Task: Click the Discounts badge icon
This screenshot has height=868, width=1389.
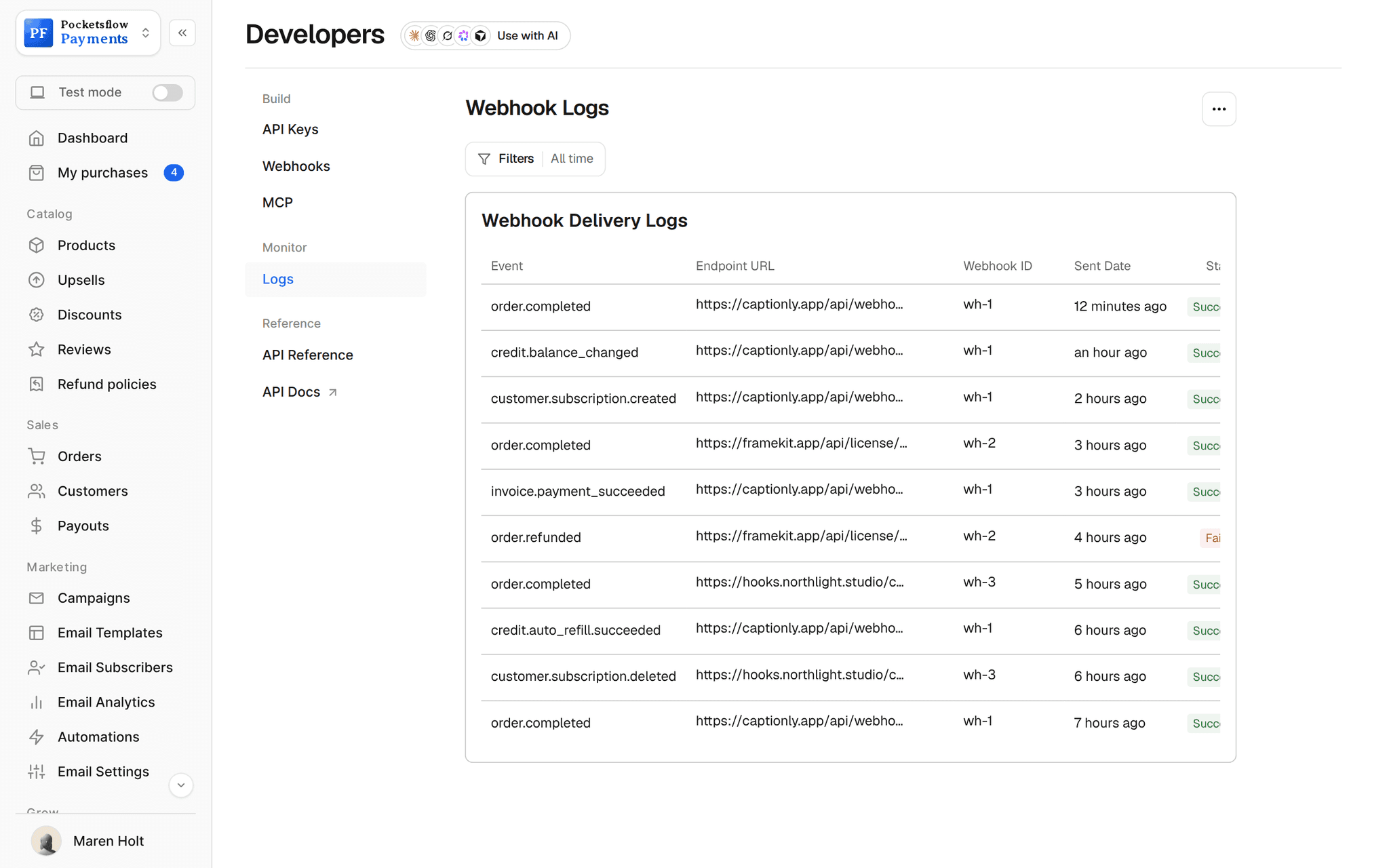Action: (x=37, y=315)
